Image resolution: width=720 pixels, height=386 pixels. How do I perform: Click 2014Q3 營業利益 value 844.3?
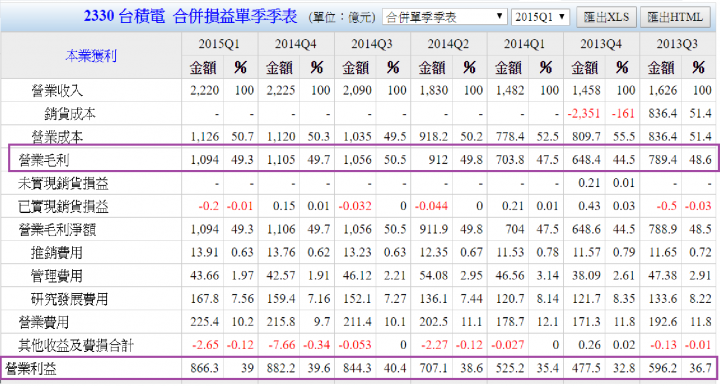[357, 369]
